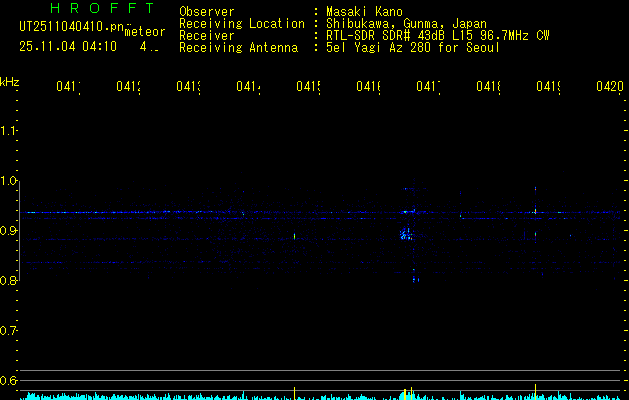Viewport: 629px width, 400px height.
Task: Click the 0.7 kHz axis label
Action: click(8, 331)
